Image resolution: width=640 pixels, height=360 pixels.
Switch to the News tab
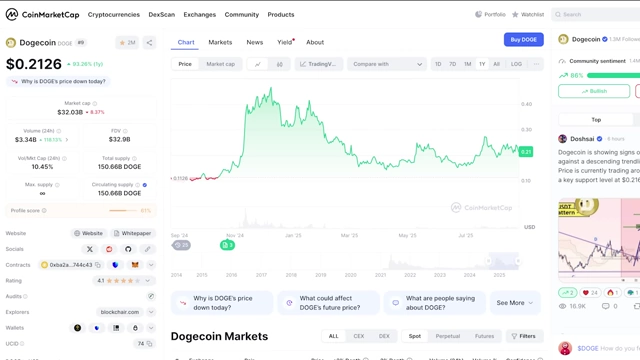point(255,42)
